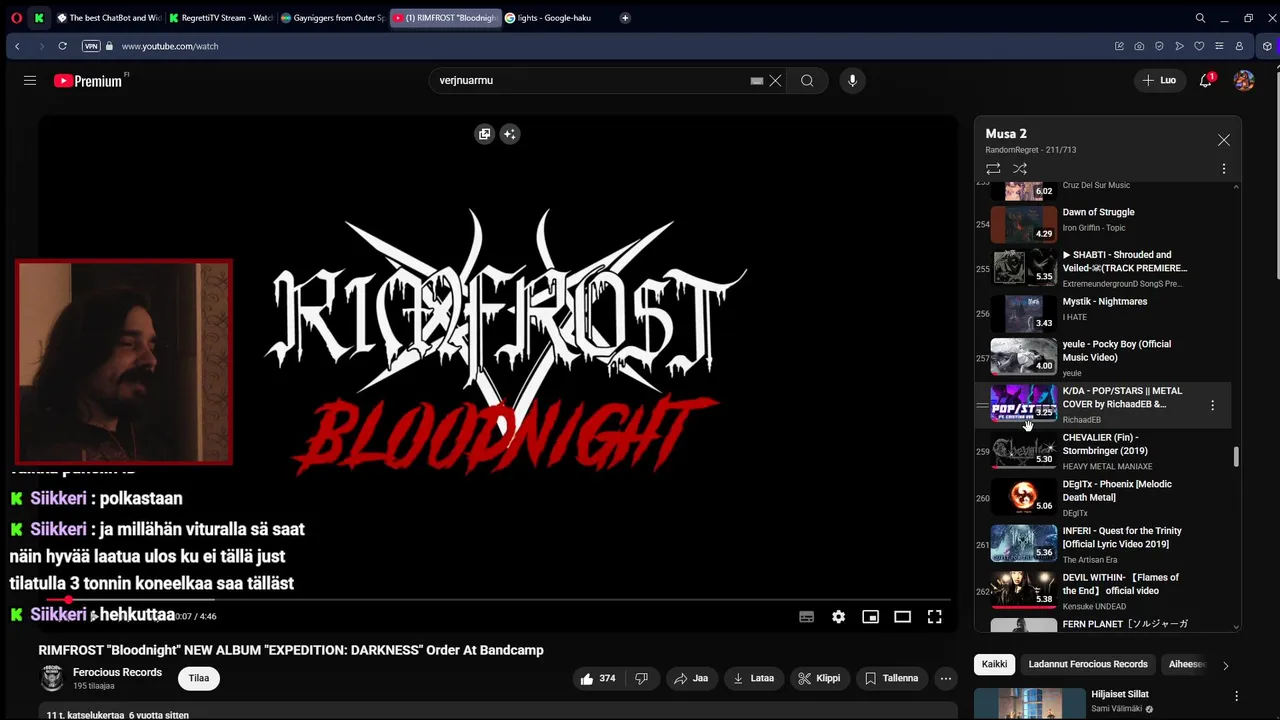The height and width of the screenshot is (720, 1280).
Task: Go back with browser back arrow
Action: [x=17, y=46]
